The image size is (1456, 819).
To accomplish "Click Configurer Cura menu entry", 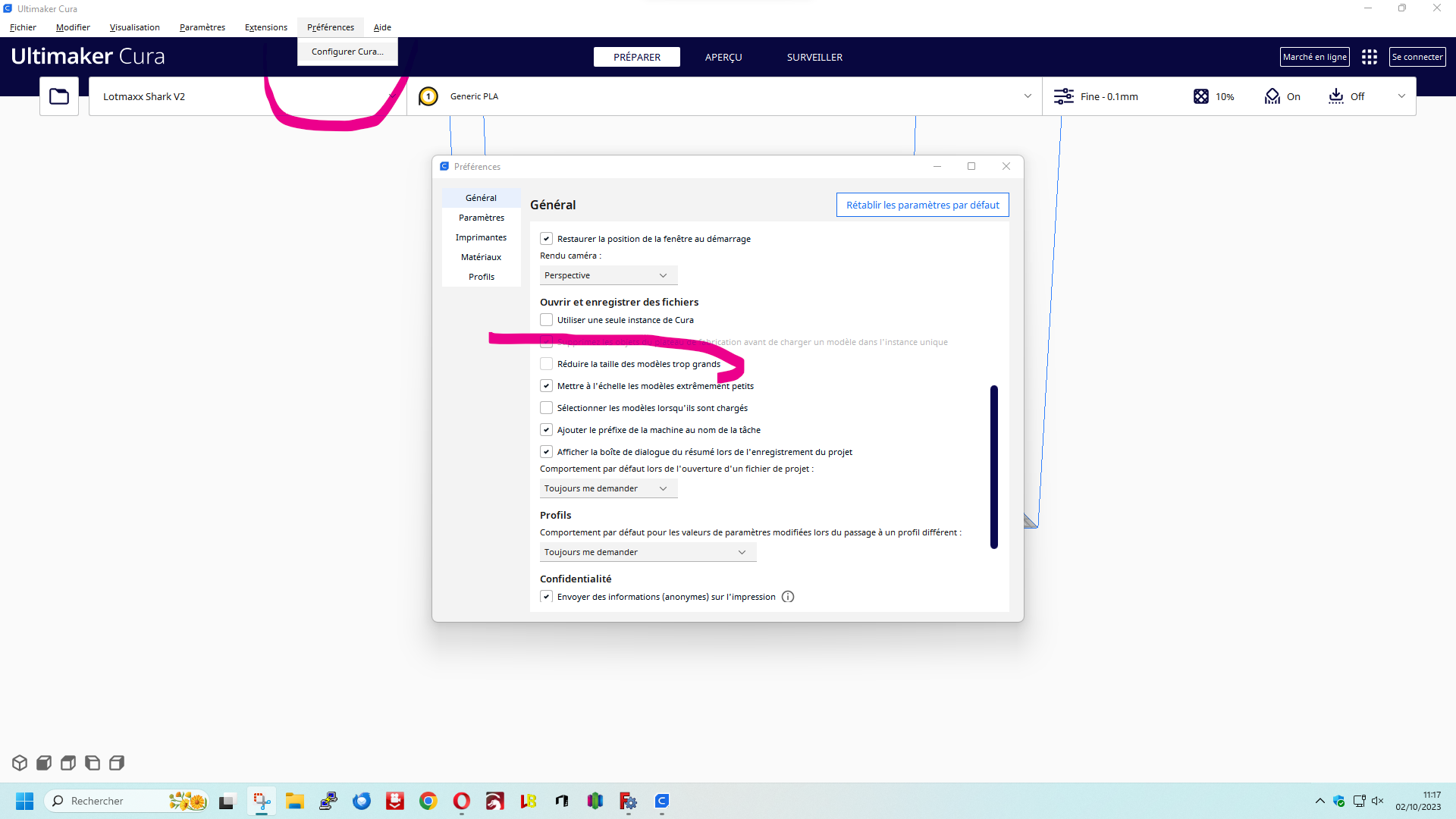I will pos(347,52).
